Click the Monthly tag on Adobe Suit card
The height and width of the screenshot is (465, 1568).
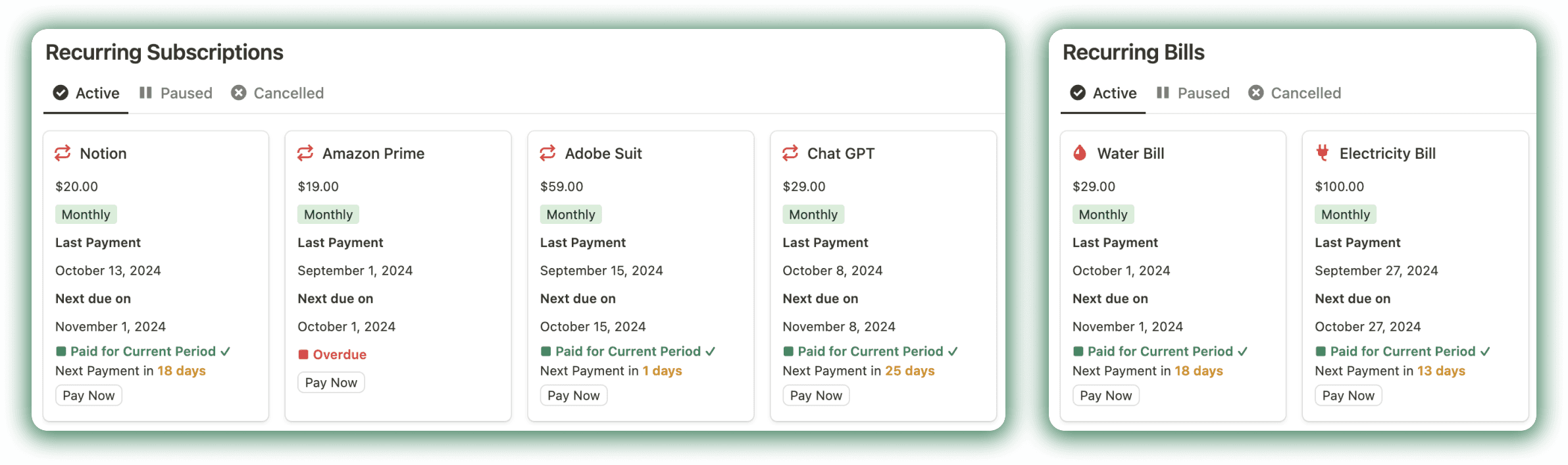[571, 214]
